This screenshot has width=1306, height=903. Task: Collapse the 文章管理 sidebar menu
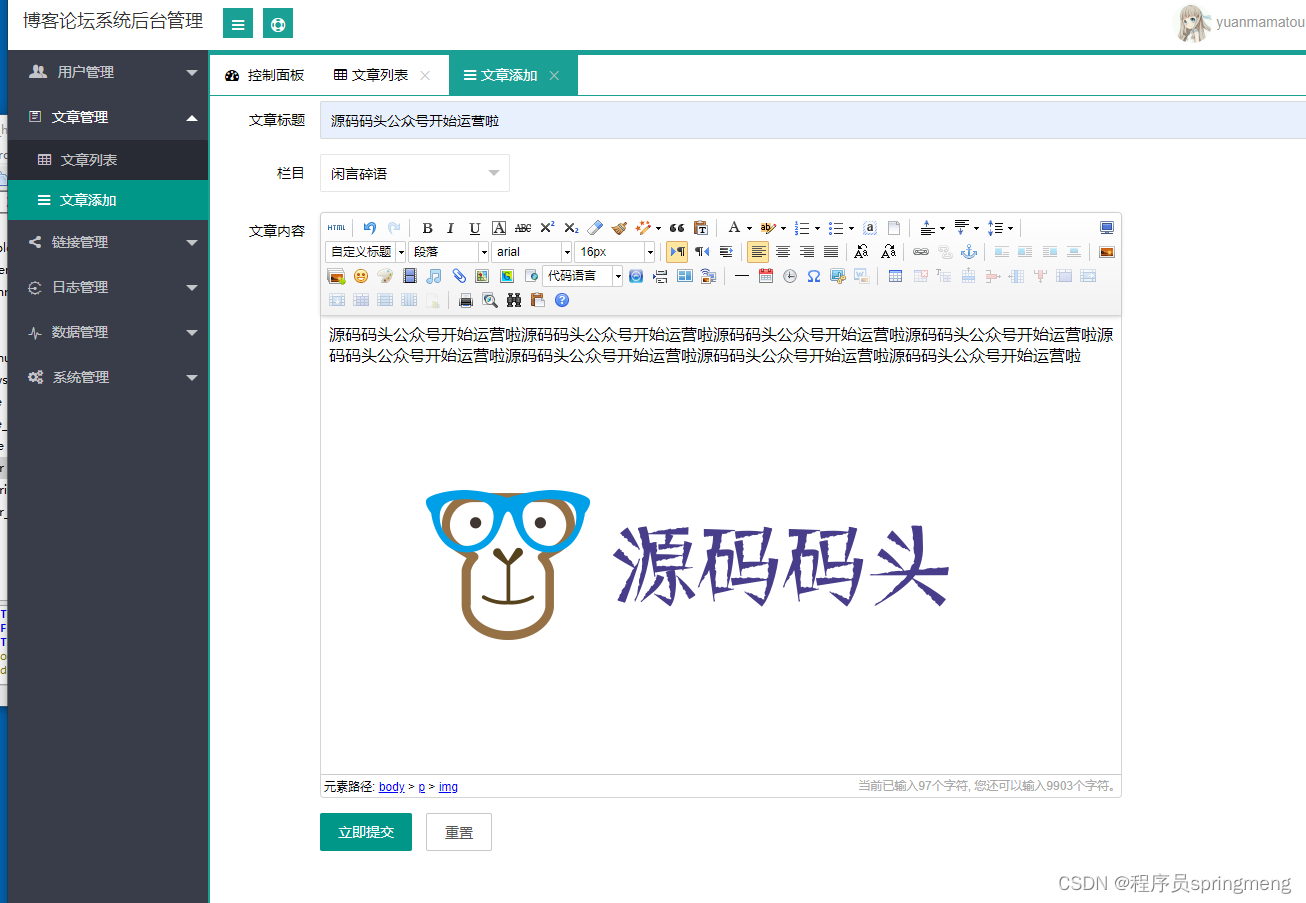tap(108, 117)
